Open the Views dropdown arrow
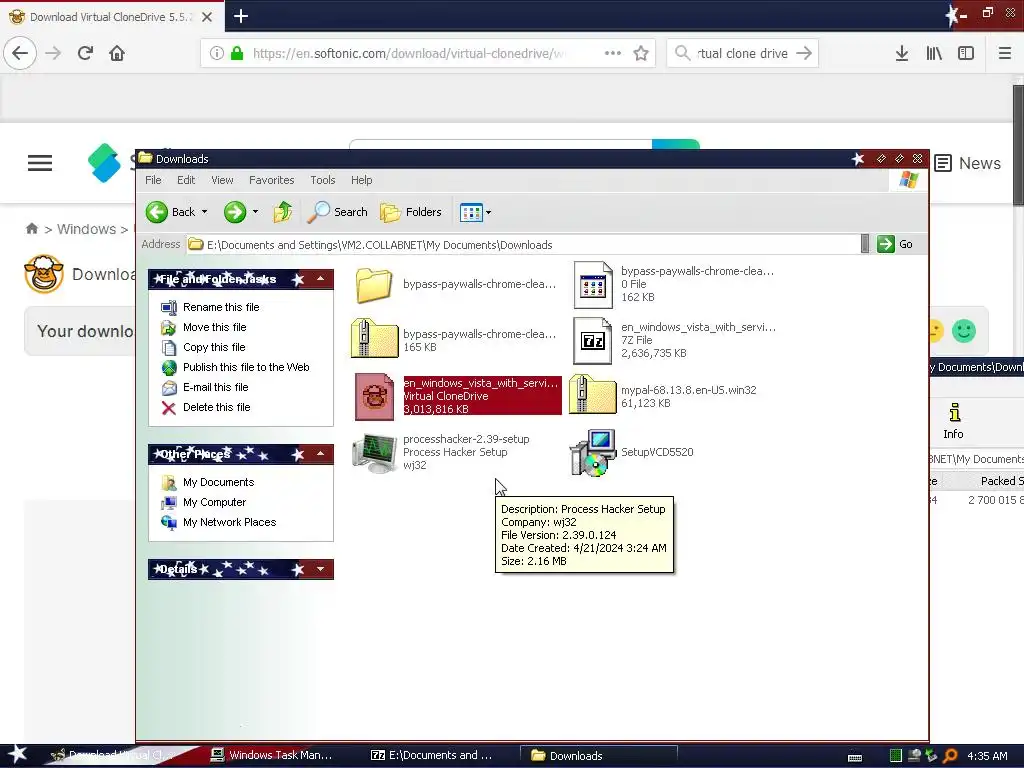 [488, 212]
